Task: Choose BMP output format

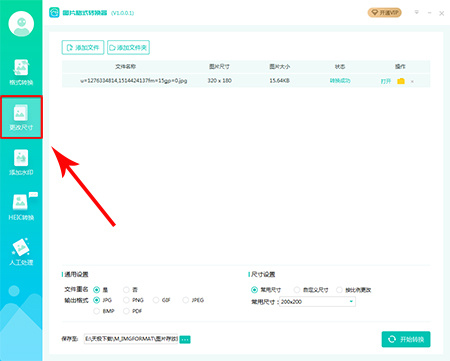Action: point(96,311)
